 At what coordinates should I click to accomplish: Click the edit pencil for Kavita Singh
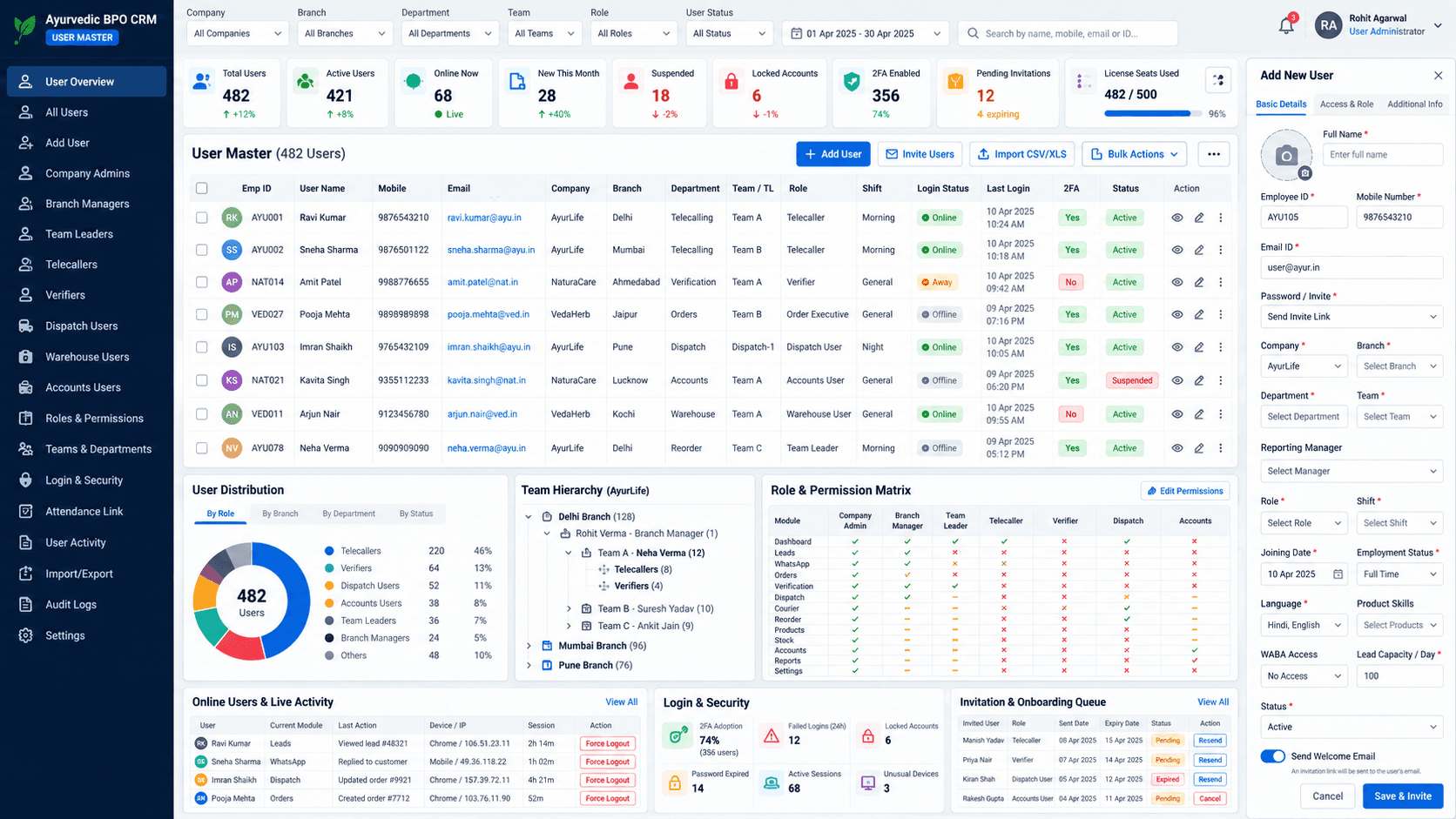tap(1199, 380)
